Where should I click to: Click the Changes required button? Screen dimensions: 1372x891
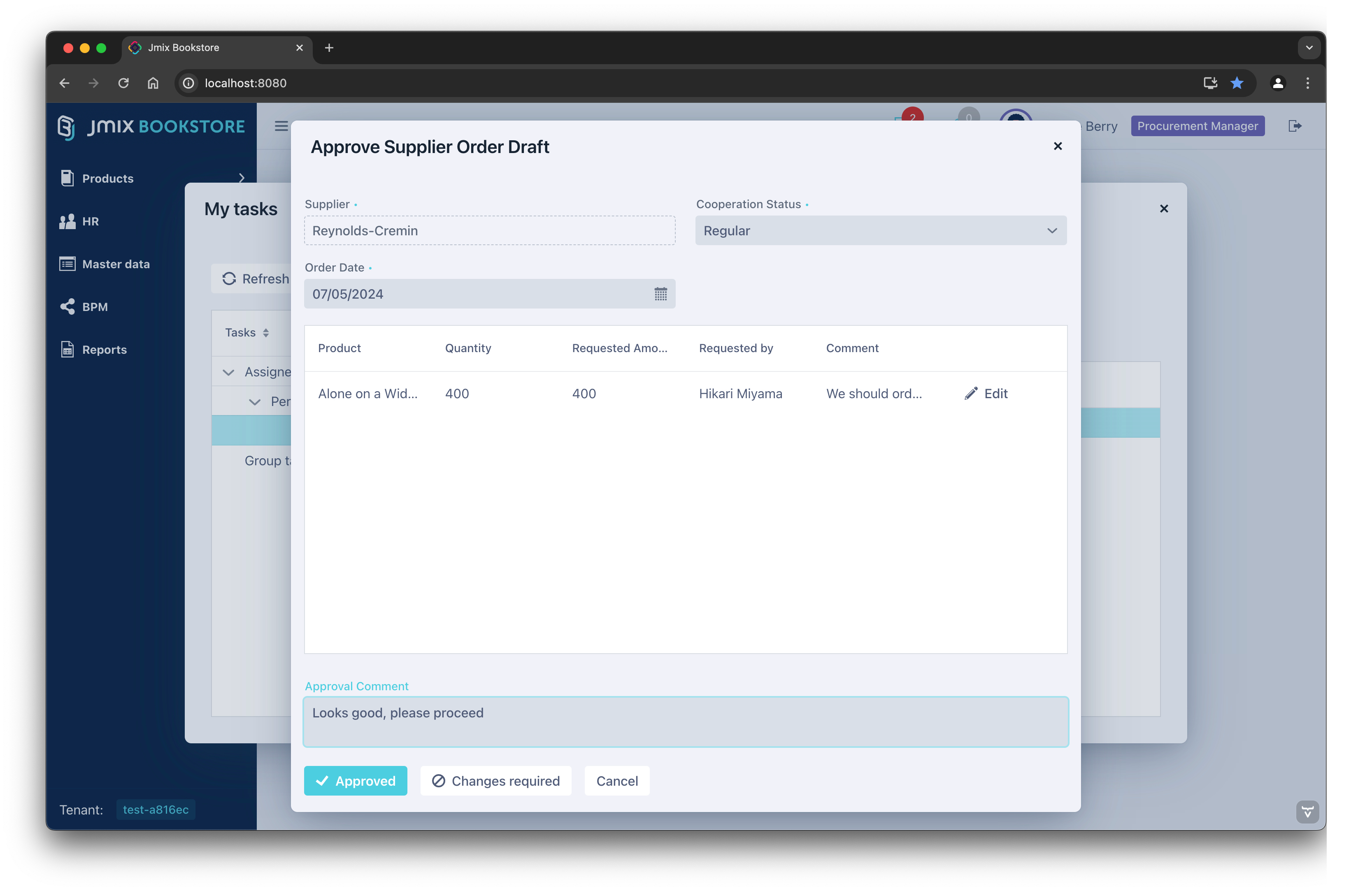496,780
